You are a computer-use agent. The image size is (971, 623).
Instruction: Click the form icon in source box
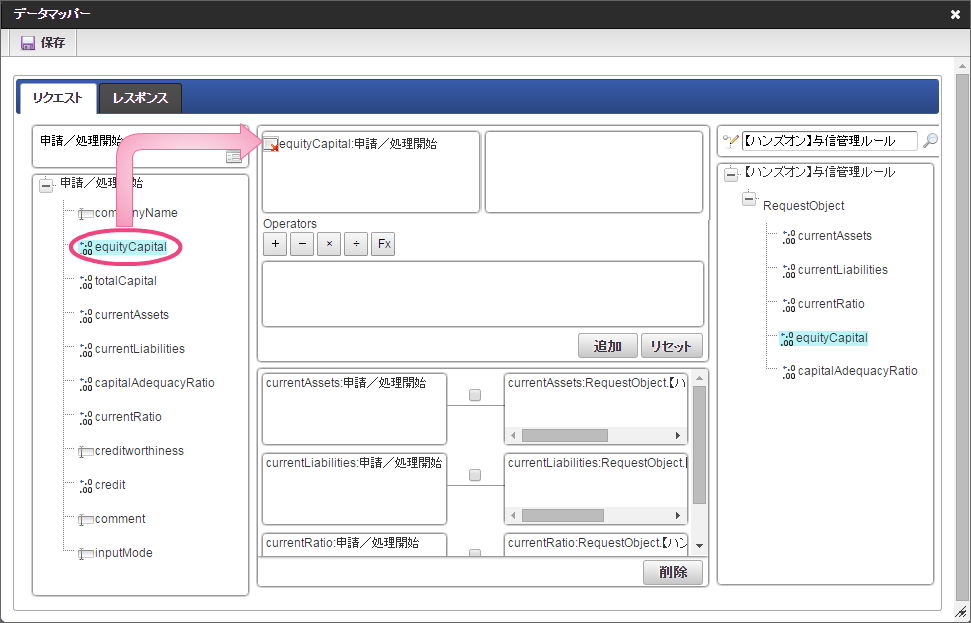point(234,157)
